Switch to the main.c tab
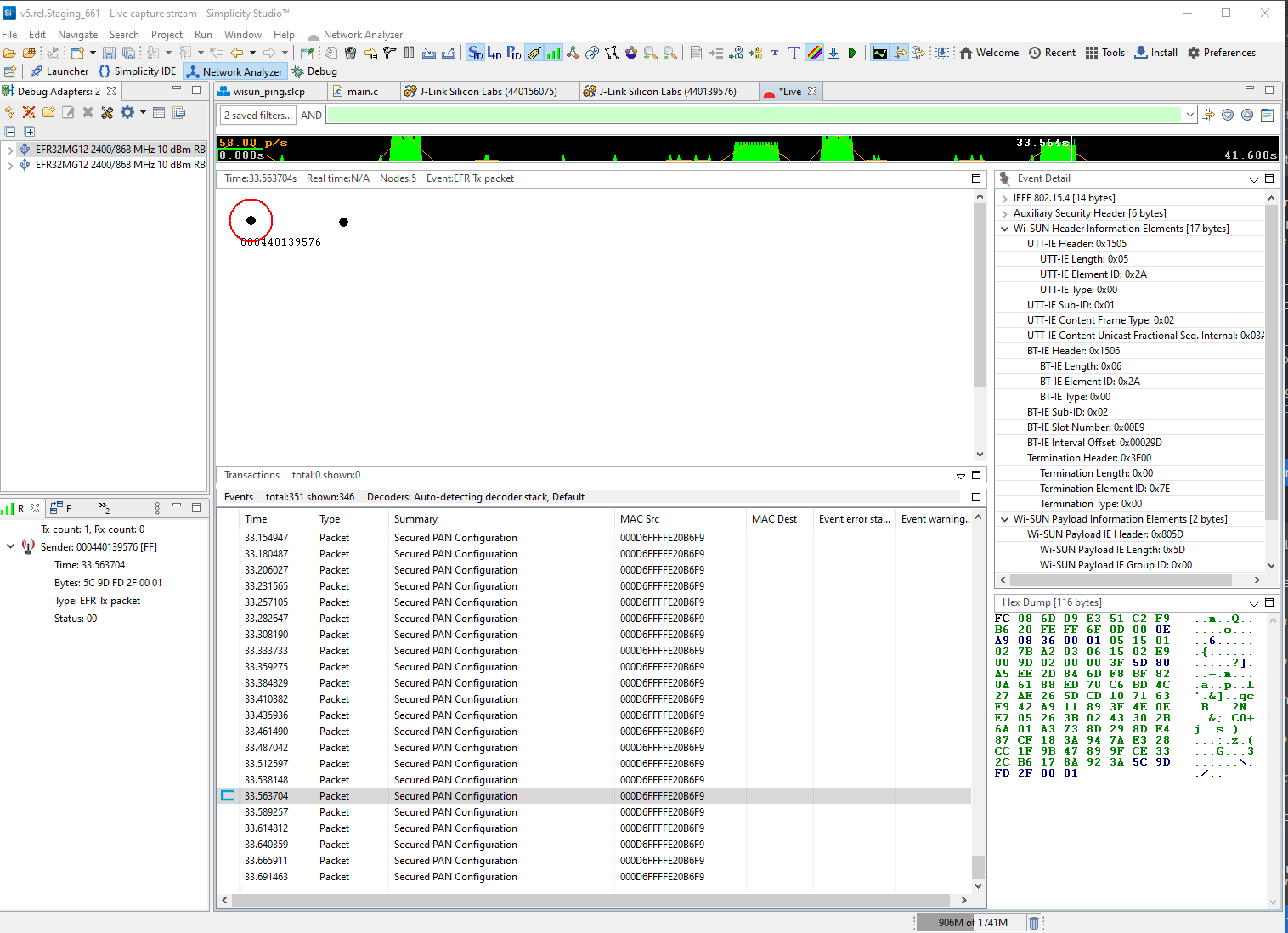The height and width of the screenshot is (933, 1288). (364, 90)
